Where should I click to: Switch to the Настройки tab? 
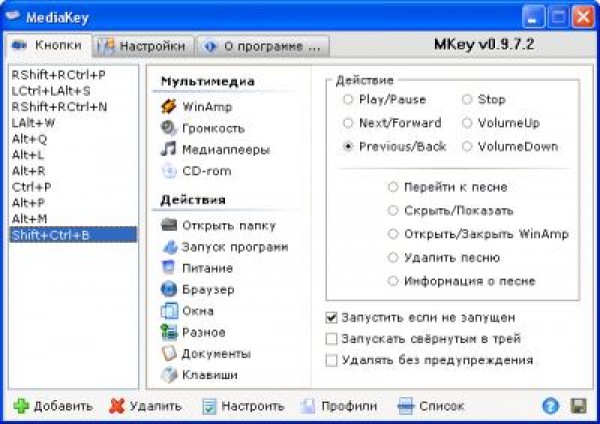(143, 46)
